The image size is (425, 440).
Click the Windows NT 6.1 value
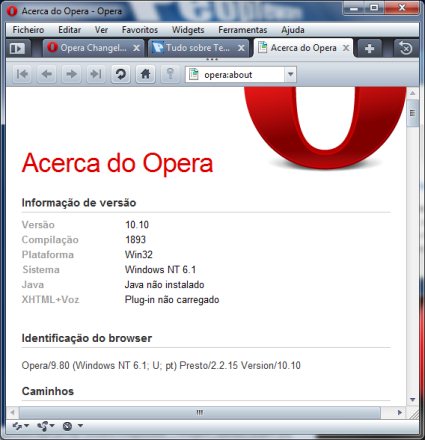[x=160, y=270]
